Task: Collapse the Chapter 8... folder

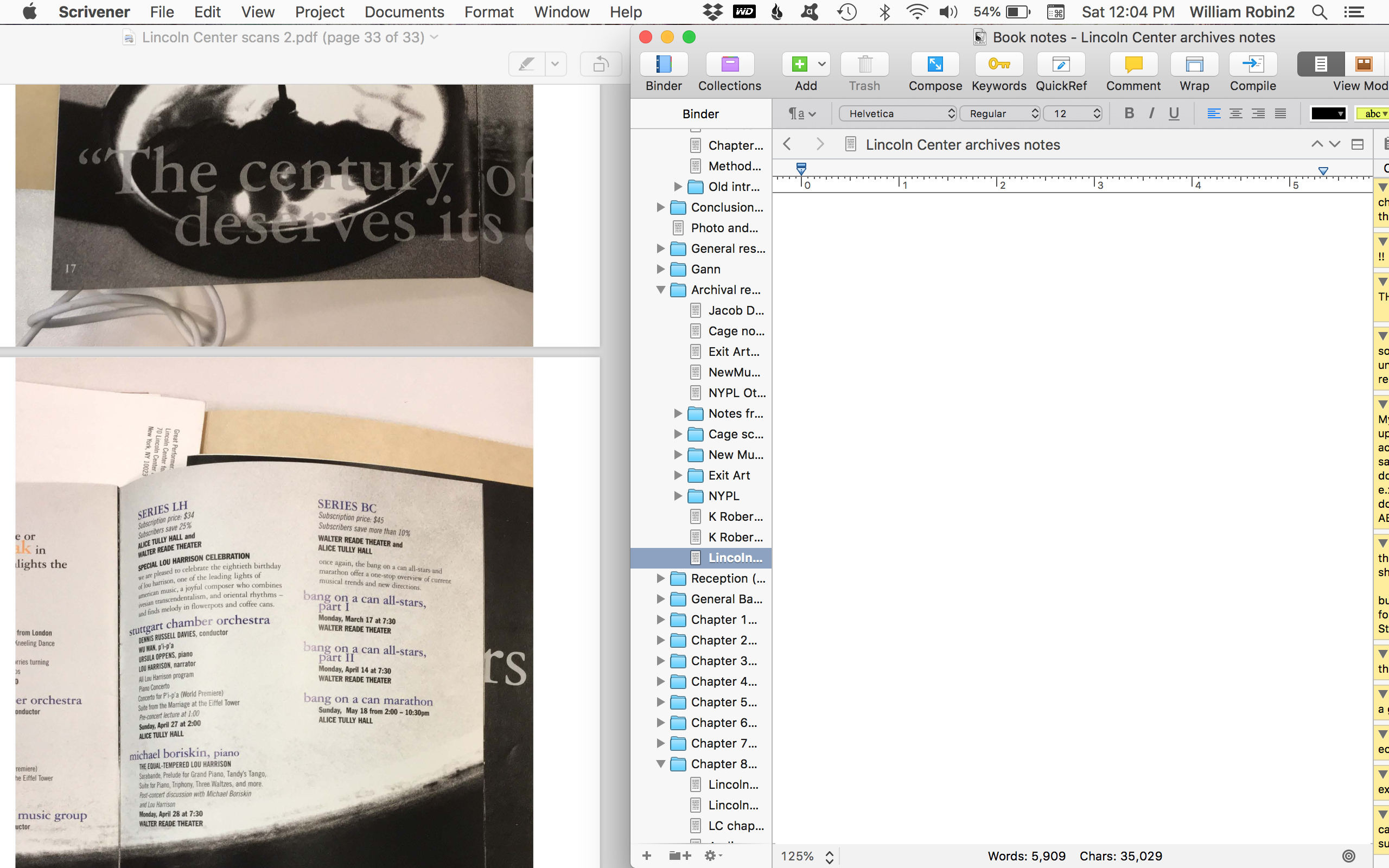Action: coord(661,764)
